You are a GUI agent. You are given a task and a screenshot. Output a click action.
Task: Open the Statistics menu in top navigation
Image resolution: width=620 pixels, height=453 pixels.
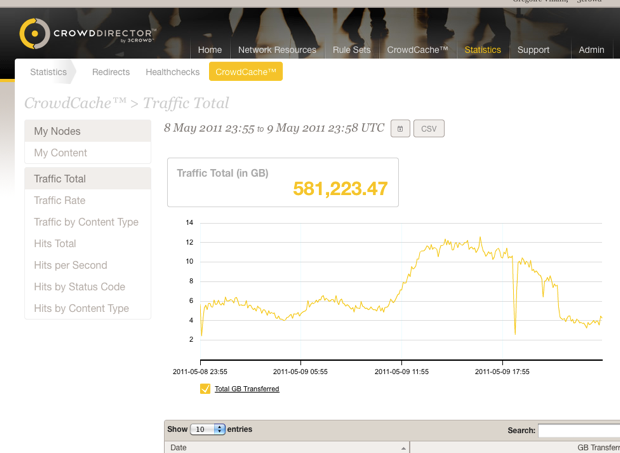[483, 50]
